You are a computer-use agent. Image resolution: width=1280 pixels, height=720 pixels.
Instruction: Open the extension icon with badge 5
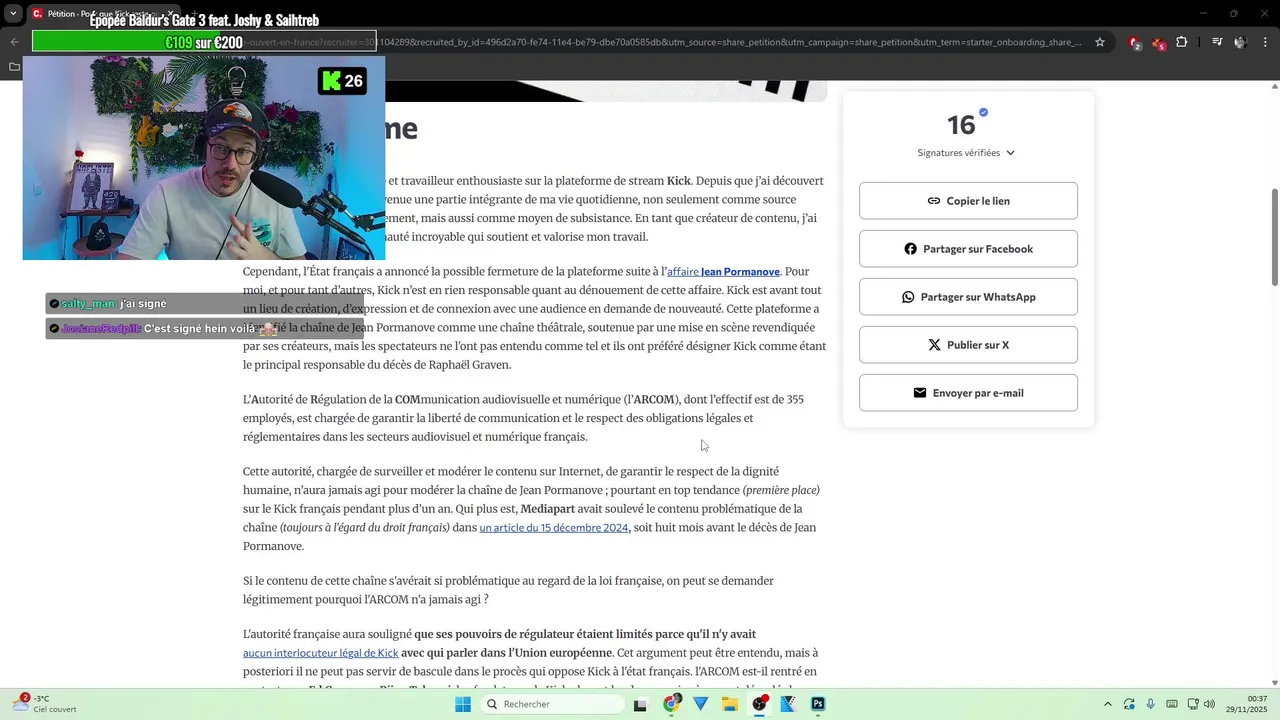point(1158,43)
